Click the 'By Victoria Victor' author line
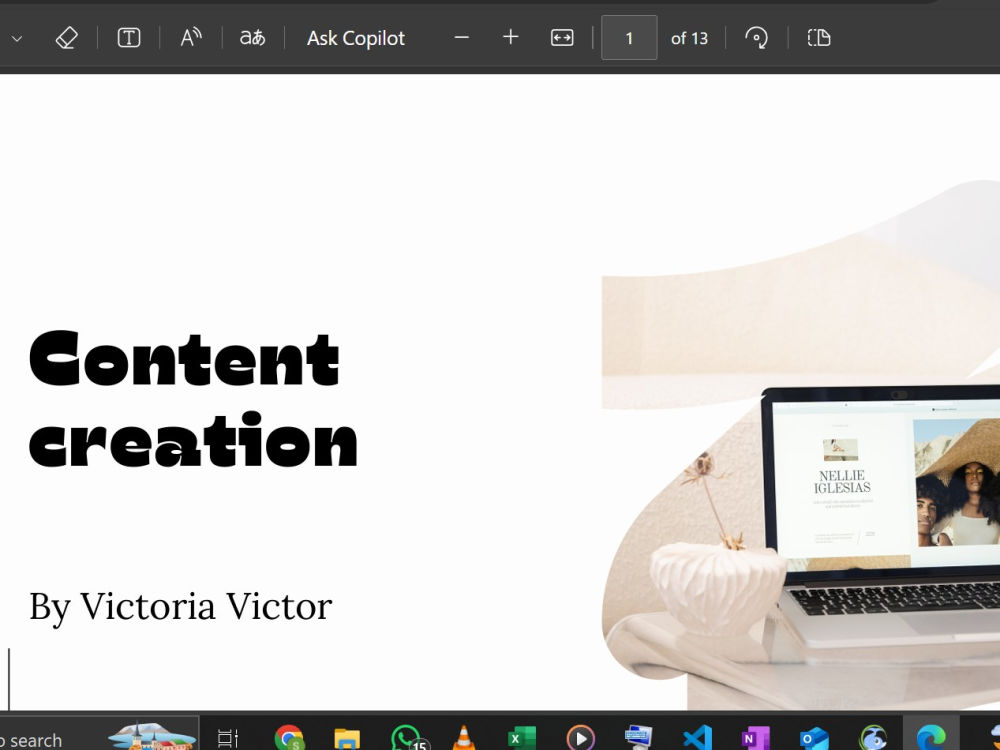The height and width of the screenshot is (750, 1000). tap(180, 607)
